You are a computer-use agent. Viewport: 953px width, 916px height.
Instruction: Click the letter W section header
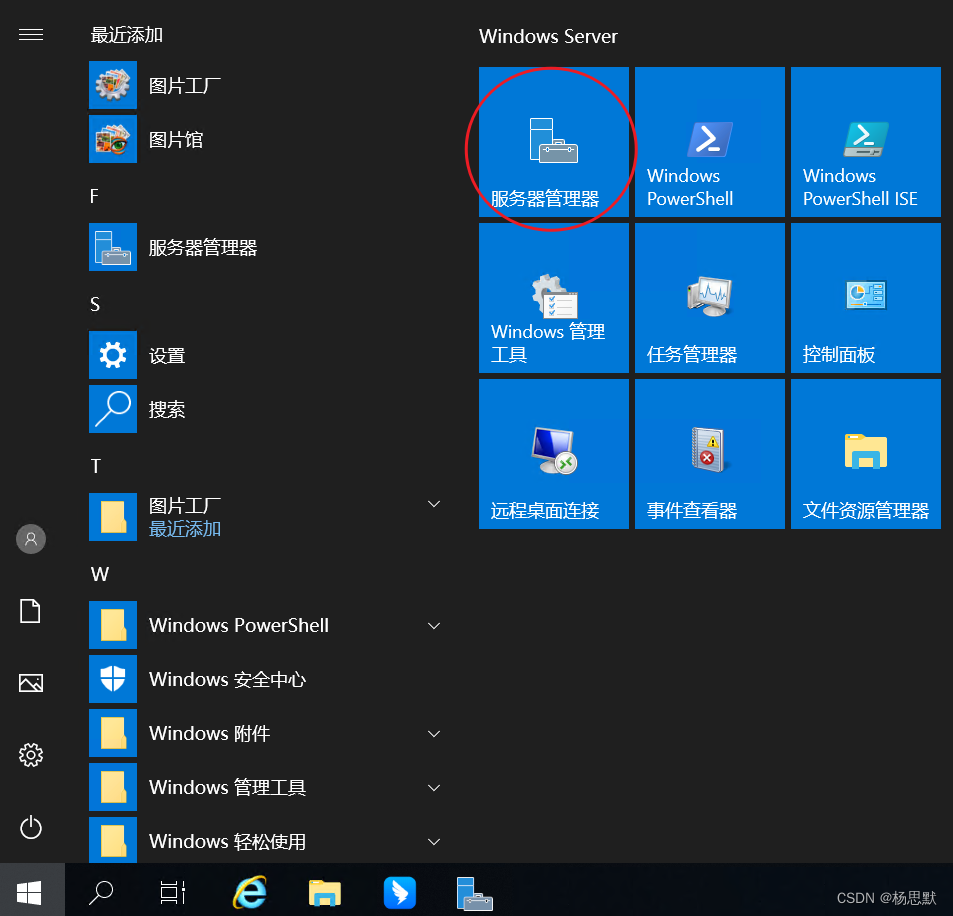[100, 574]
